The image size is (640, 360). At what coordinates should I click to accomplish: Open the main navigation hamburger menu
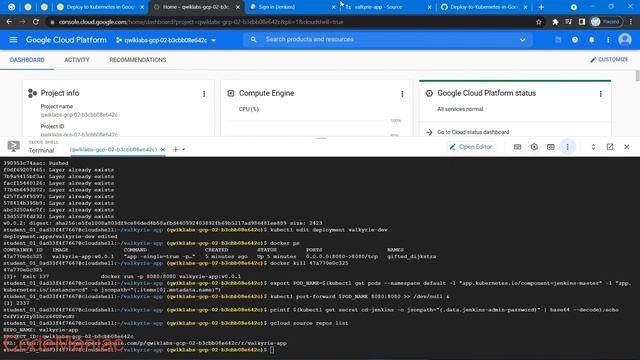[x=13, y=40]
